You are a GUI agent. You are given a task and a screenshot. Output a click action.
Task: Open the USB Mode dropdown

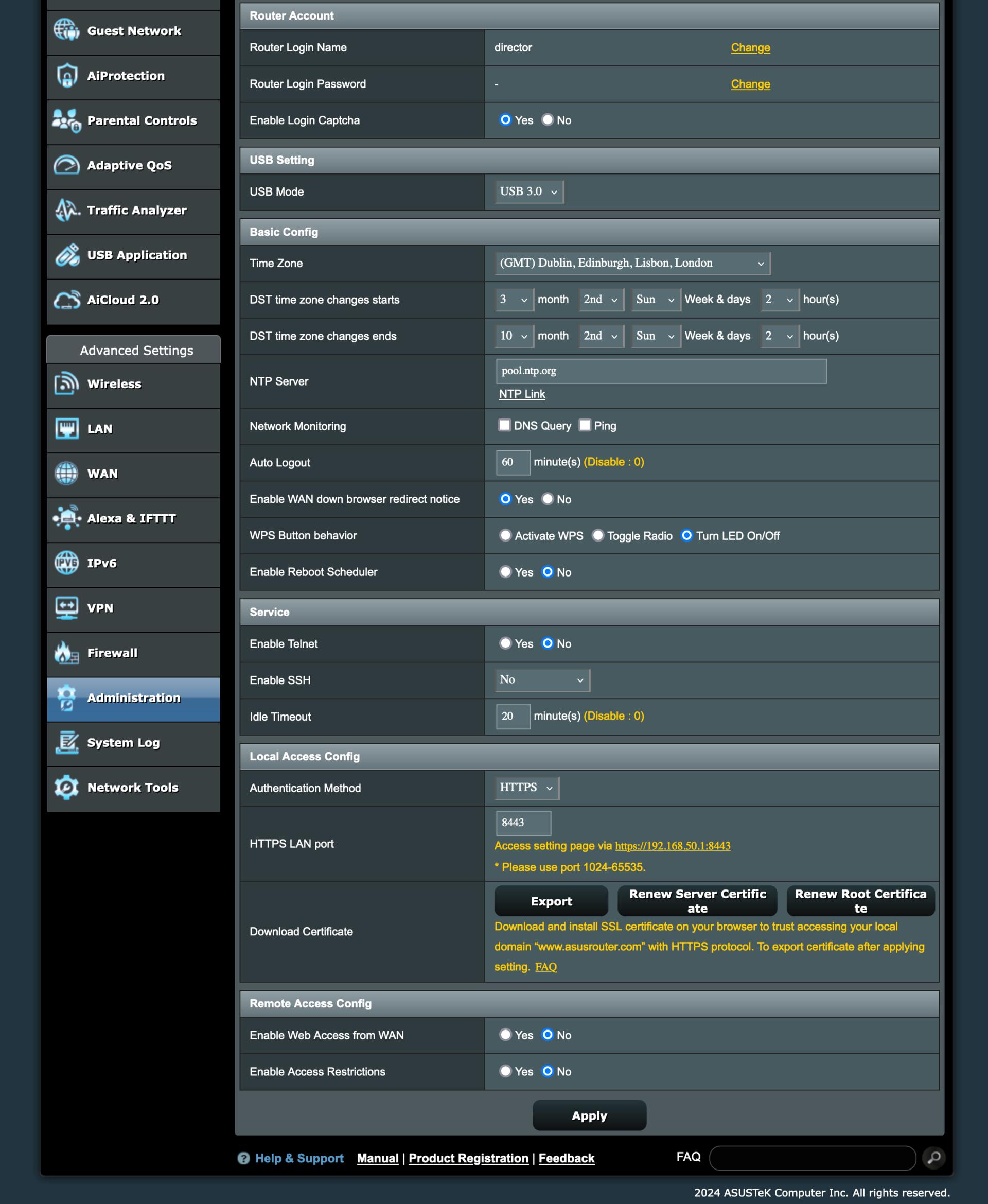(528, 192)
